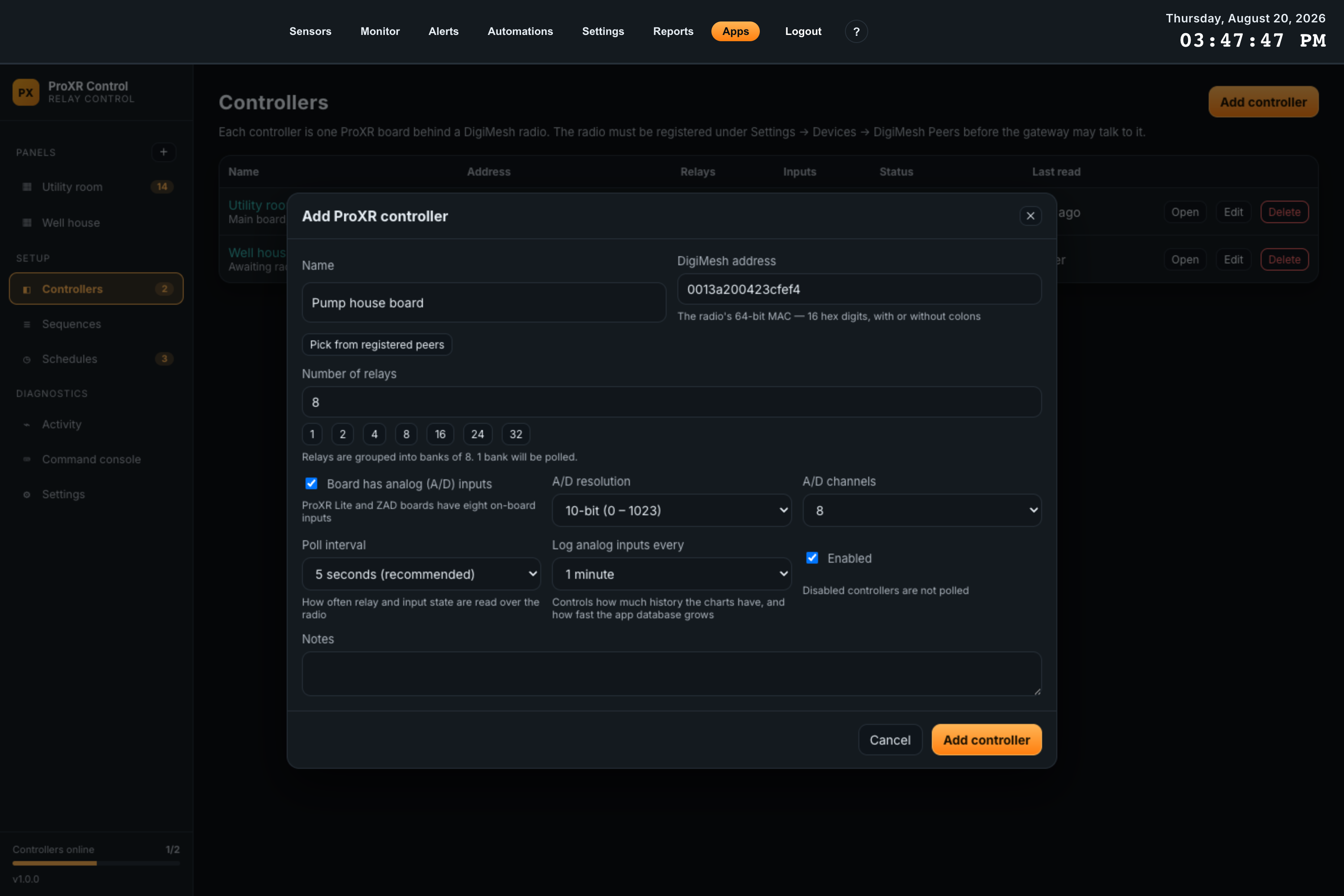The height and width of the screenshot is (896, 1344).
Task: Click the DigiMesh address input field
Action: click(859, 289)
